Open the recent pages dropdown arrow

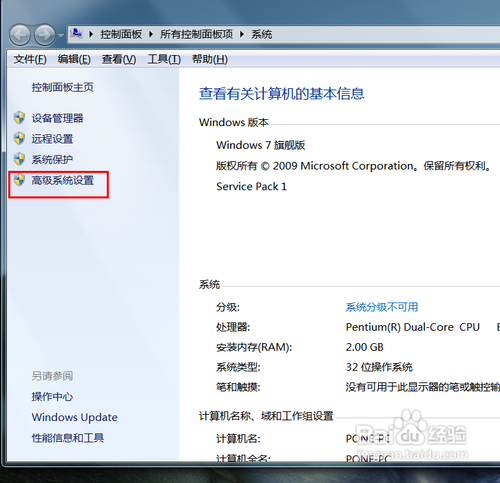click(x=61, y=35)
